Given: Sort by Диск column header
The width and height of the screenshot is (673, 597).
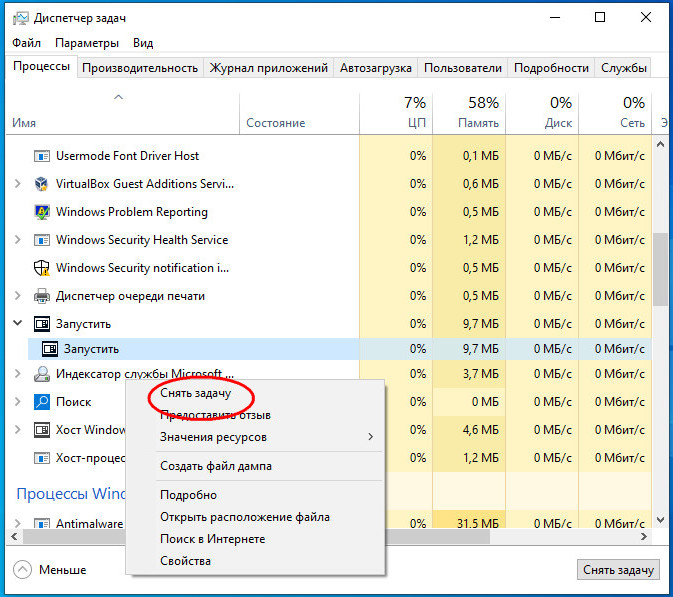Looking at the screenshot, I should [x=542, y=113].
